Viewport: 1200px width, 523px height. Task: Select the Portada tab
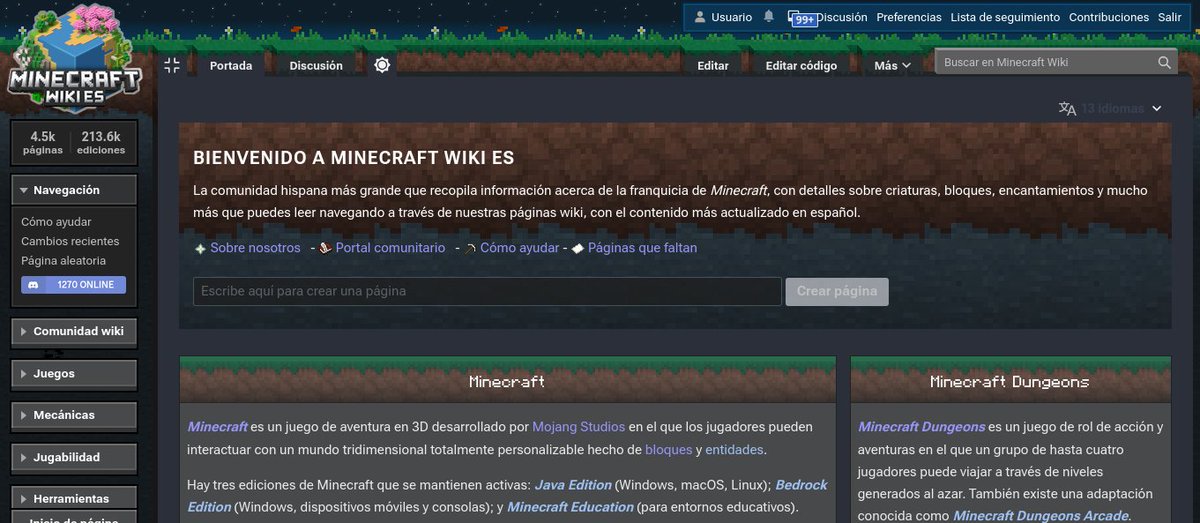[x=231, y=65]
